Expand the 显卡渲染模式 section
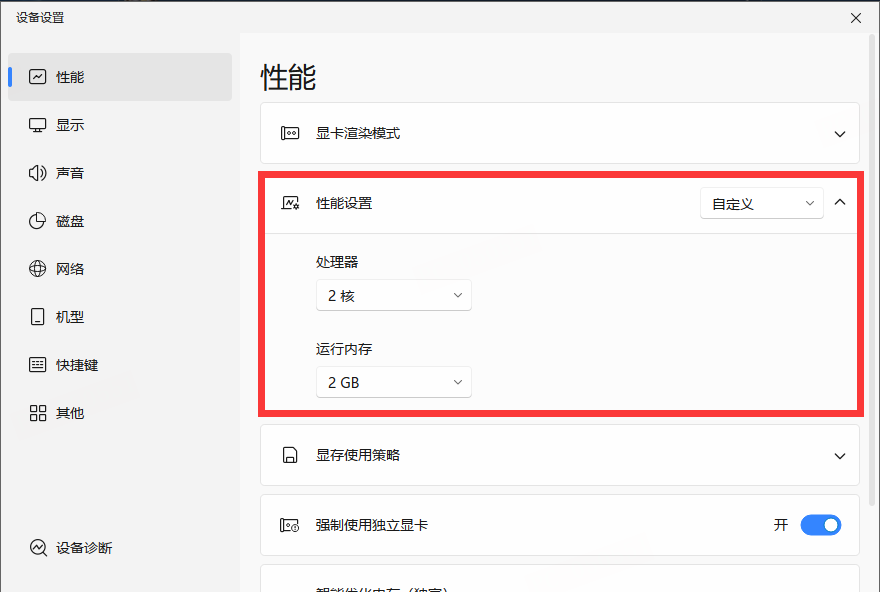 pos(839,133)
